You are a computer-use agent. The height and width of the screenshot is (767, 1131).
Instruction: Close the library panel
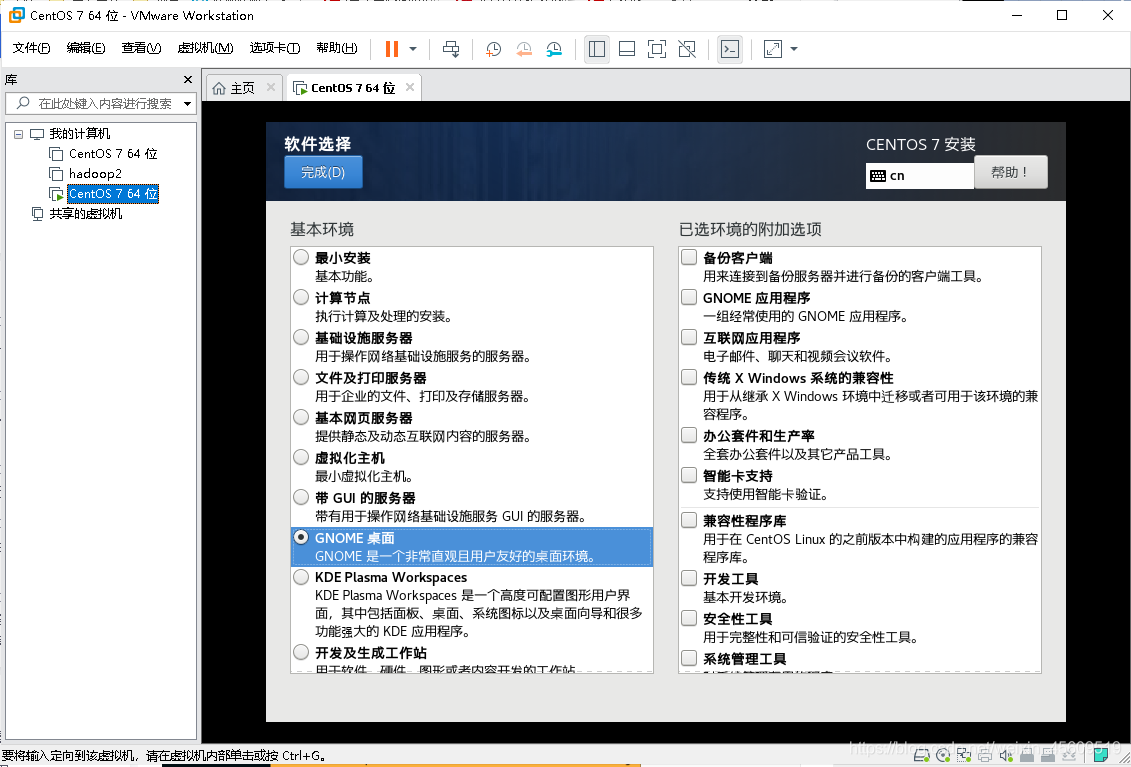(188, 79)
